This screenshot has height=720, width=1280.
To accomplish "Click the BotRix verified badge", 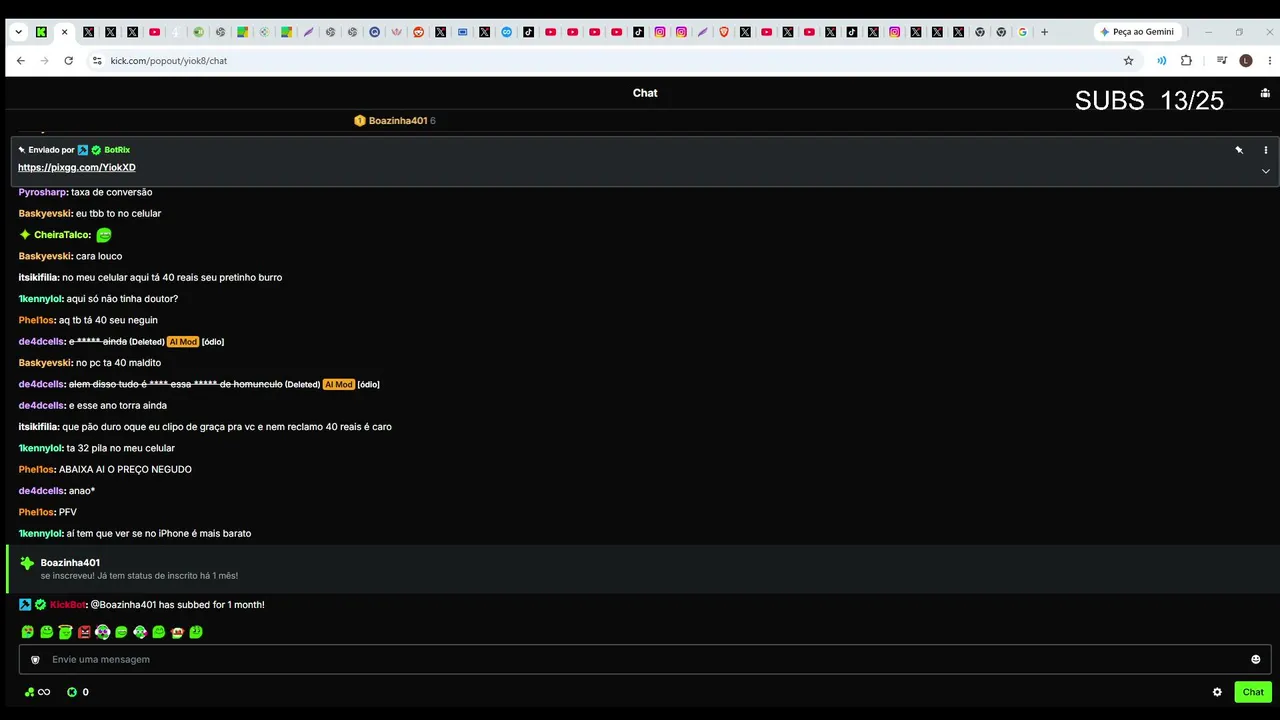I will [x=96, y=150].
